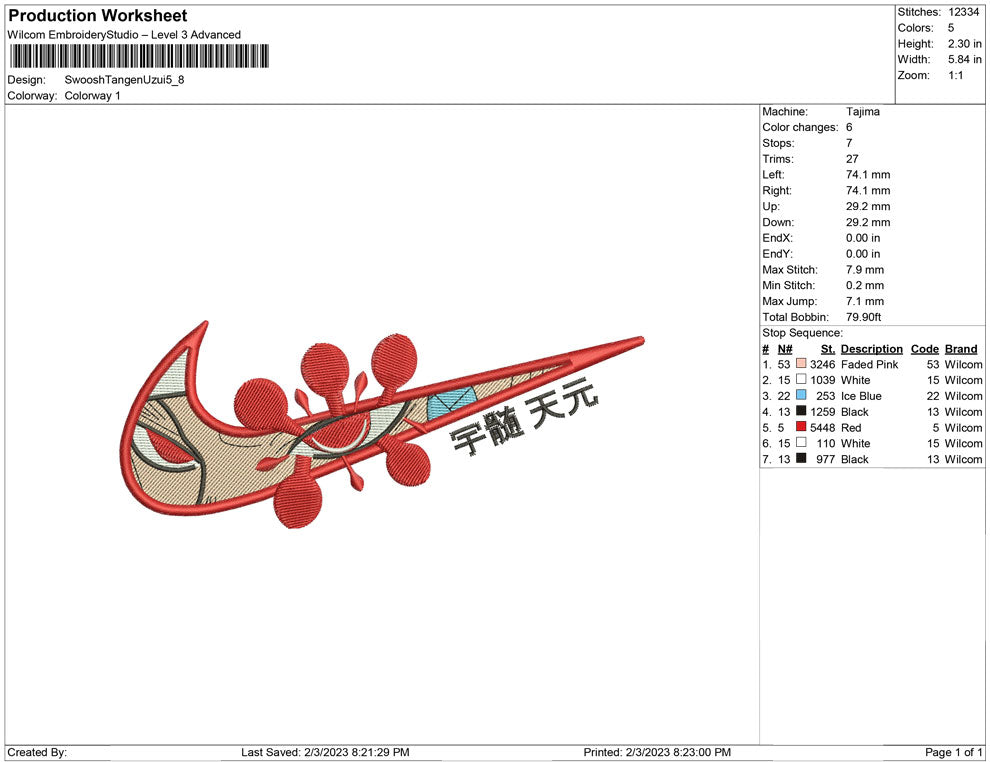
Task: Click the Left value '74.1 mm'
Action: tap(868, 174)
